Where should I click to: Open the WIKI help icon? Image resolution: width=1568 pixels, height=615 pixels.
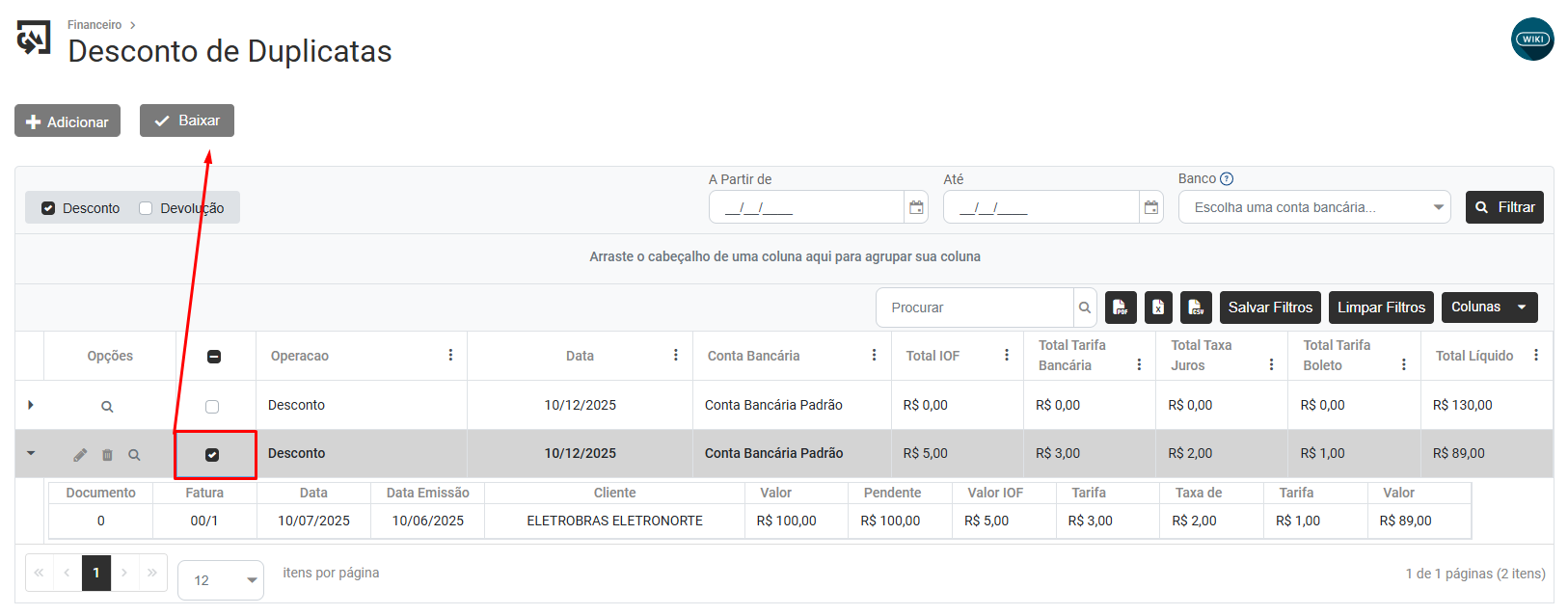click(1531, 40)
